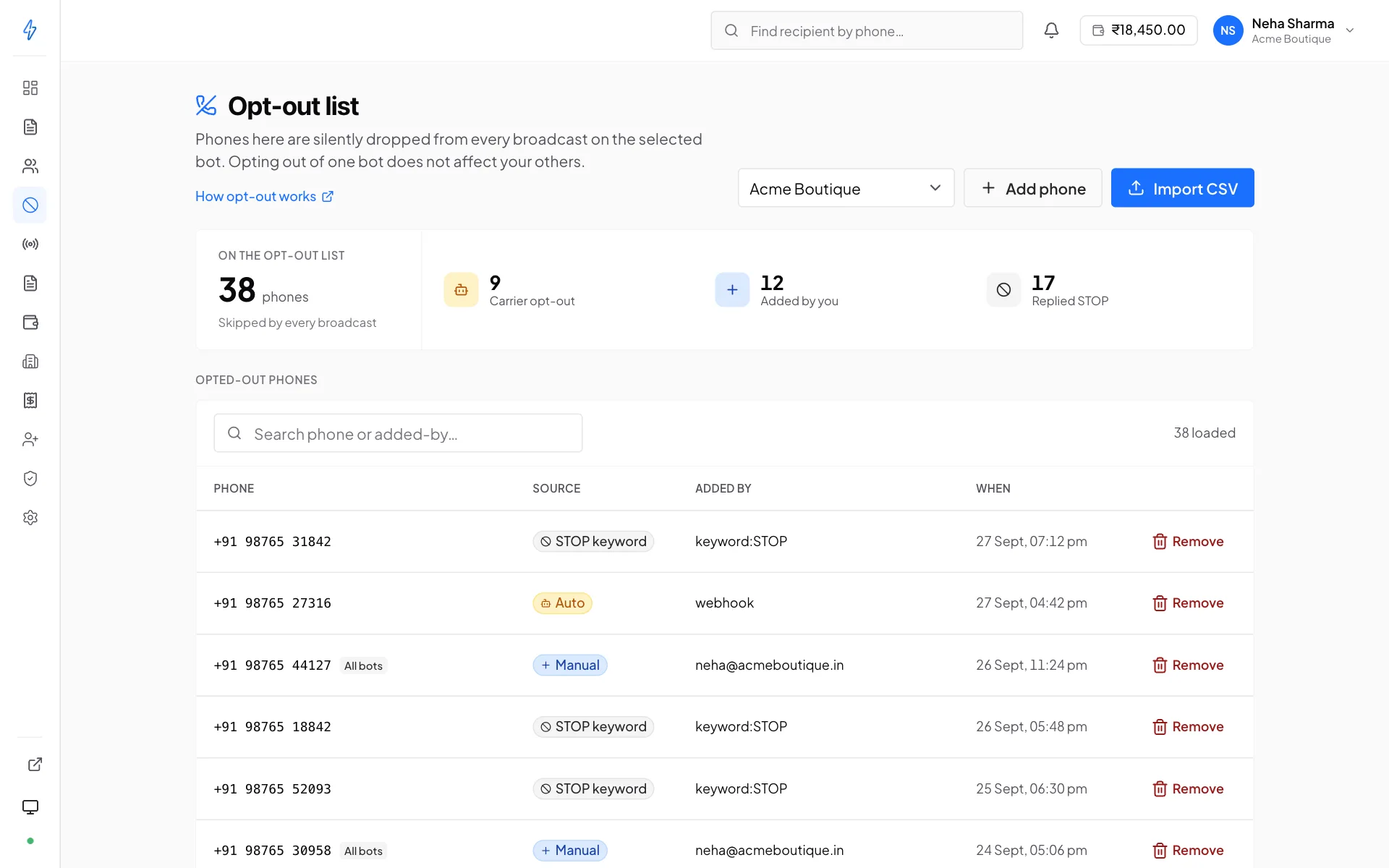Remove phone +91 98765 27316

(x=1187, y=603)
